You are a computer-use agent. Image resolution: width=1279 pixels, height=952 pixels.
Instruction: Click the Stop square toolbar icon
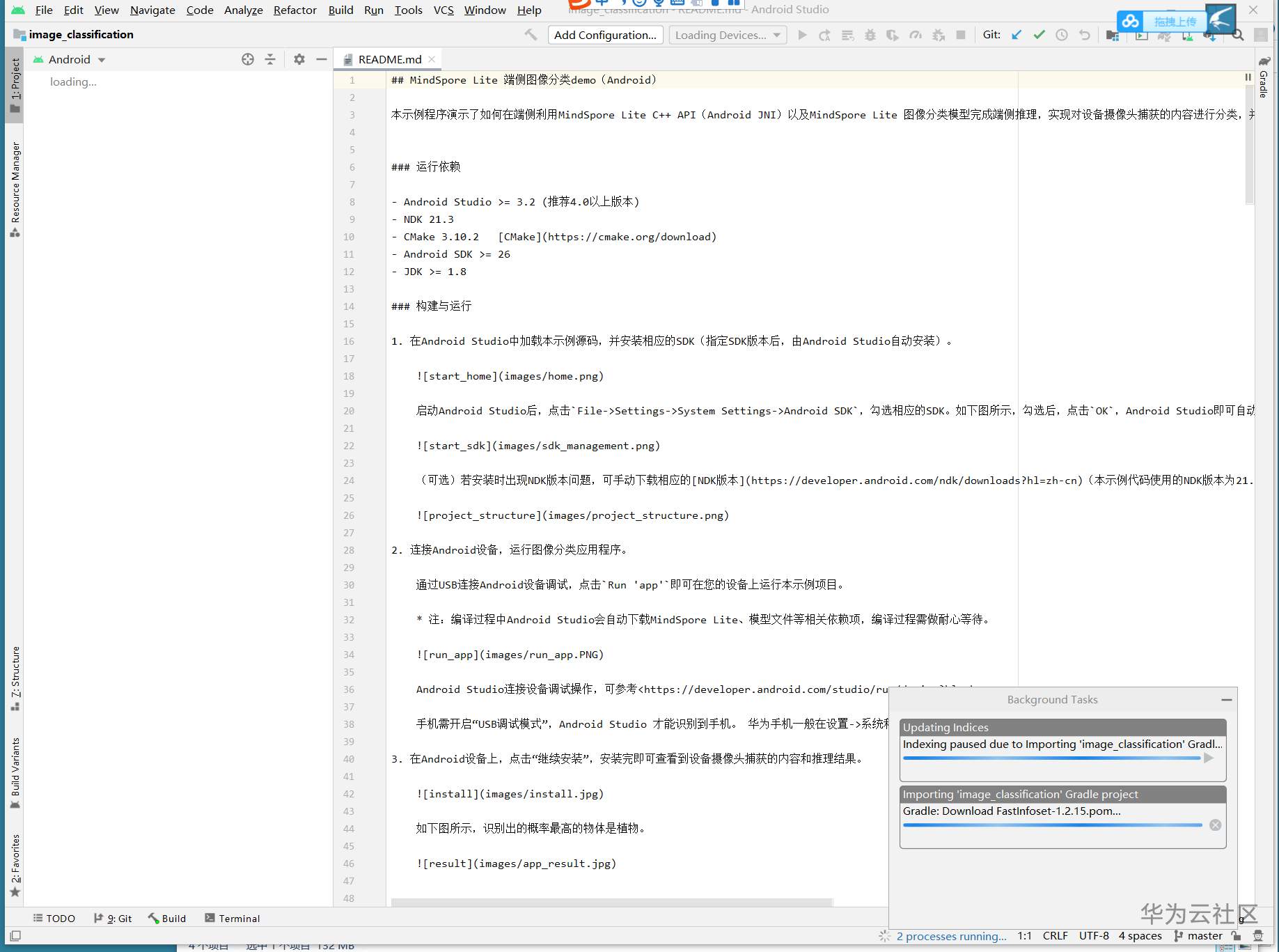(961, 35)
